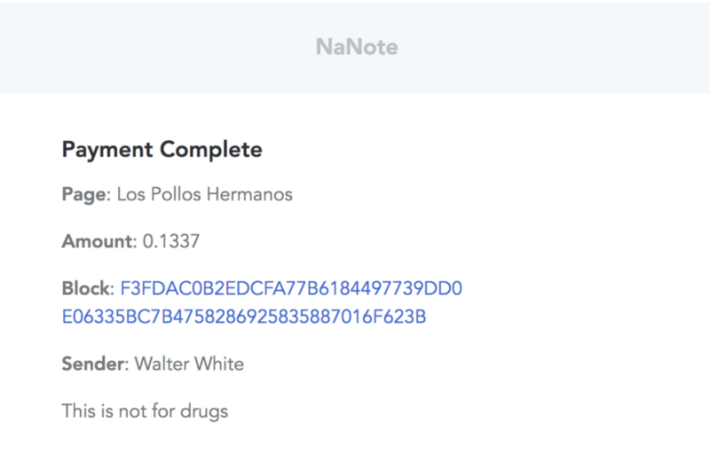Screen dimensions: 710x462
Task: Click the word Hermanos in page name
Action: [249, 194]
